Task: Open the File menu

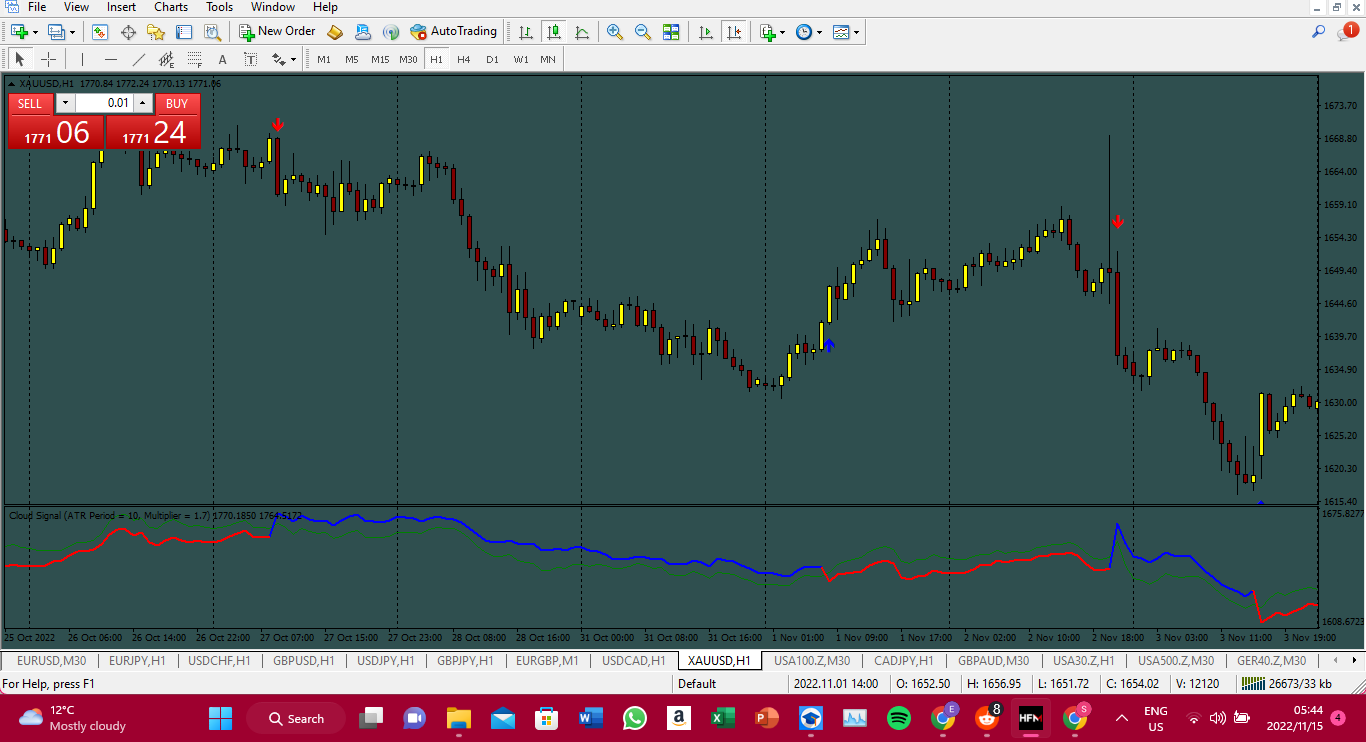Action: tap(37, 7)
